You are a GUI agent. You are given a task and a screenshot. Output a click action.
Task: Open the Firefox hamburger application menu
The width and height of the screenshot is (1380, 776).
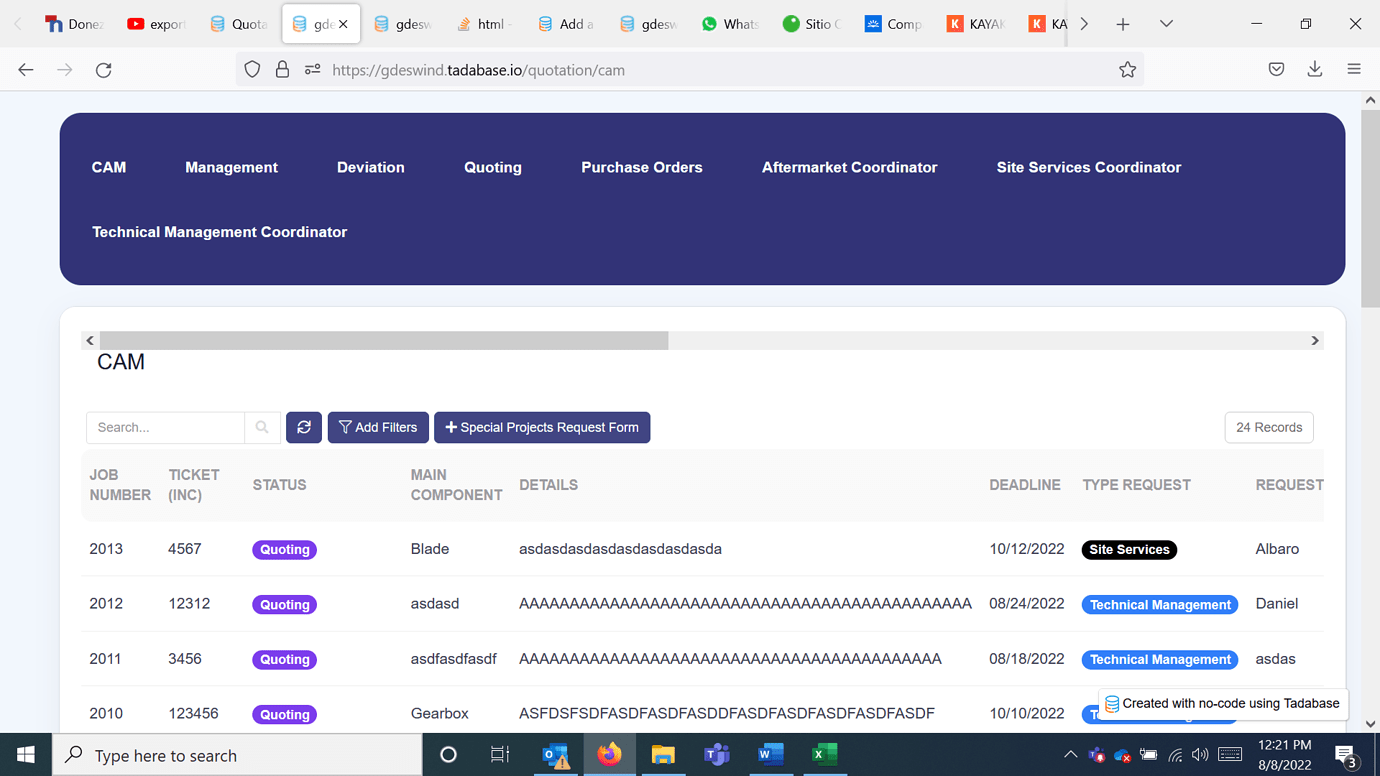[x=1354, y=70]
